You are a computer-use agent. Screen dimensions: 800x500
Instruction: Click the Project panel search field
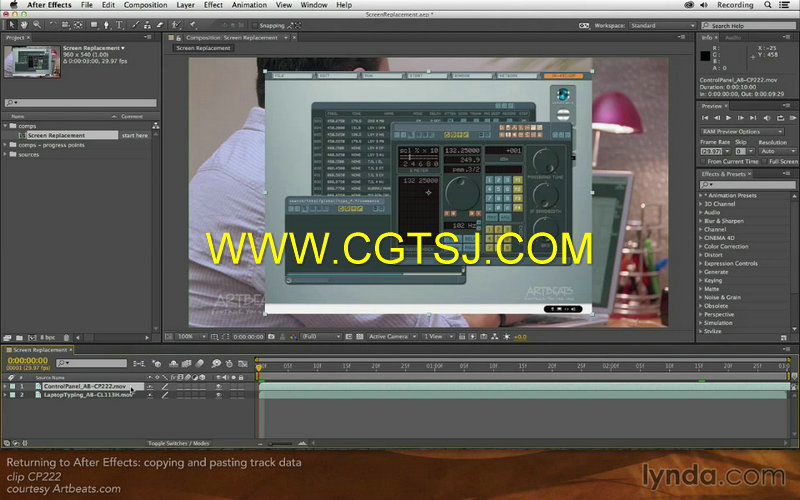tap(81, 103)
